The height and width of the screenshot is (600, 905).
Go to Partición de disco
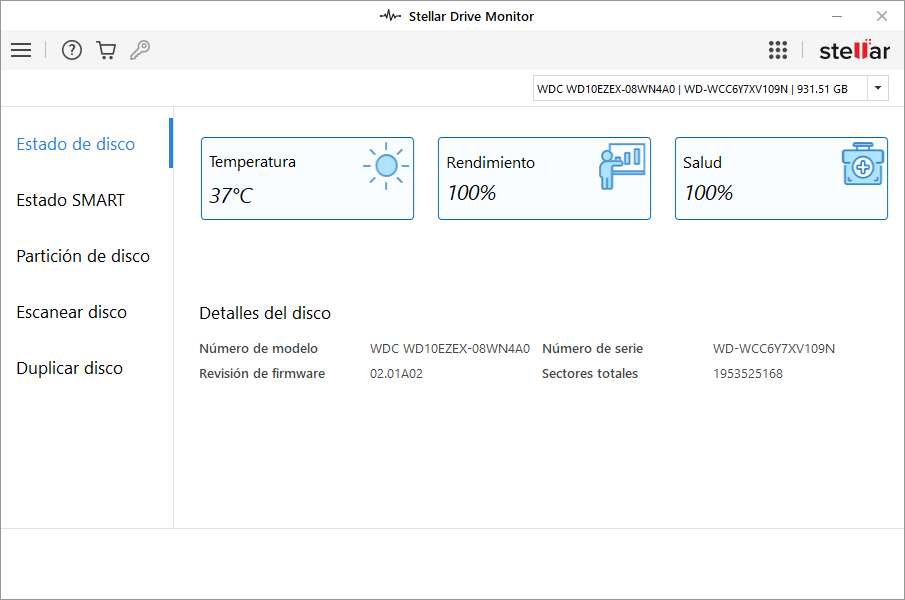pyautogui.click(x=83, y=256)
